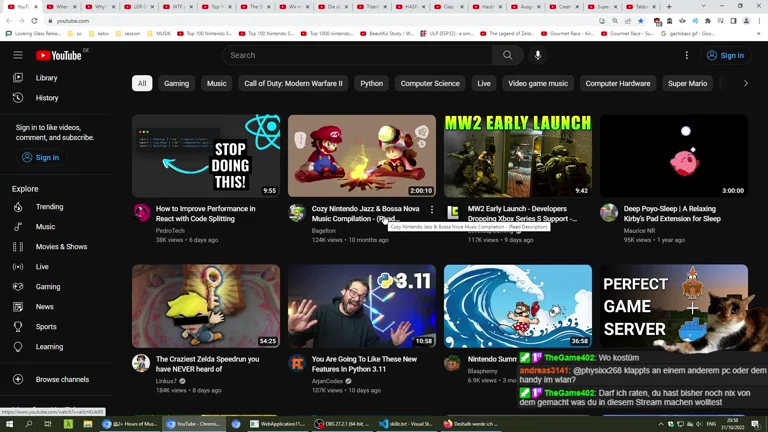Click Sign in button in the sidebar
Screen dimensions: 768x432
pos(41,158)
